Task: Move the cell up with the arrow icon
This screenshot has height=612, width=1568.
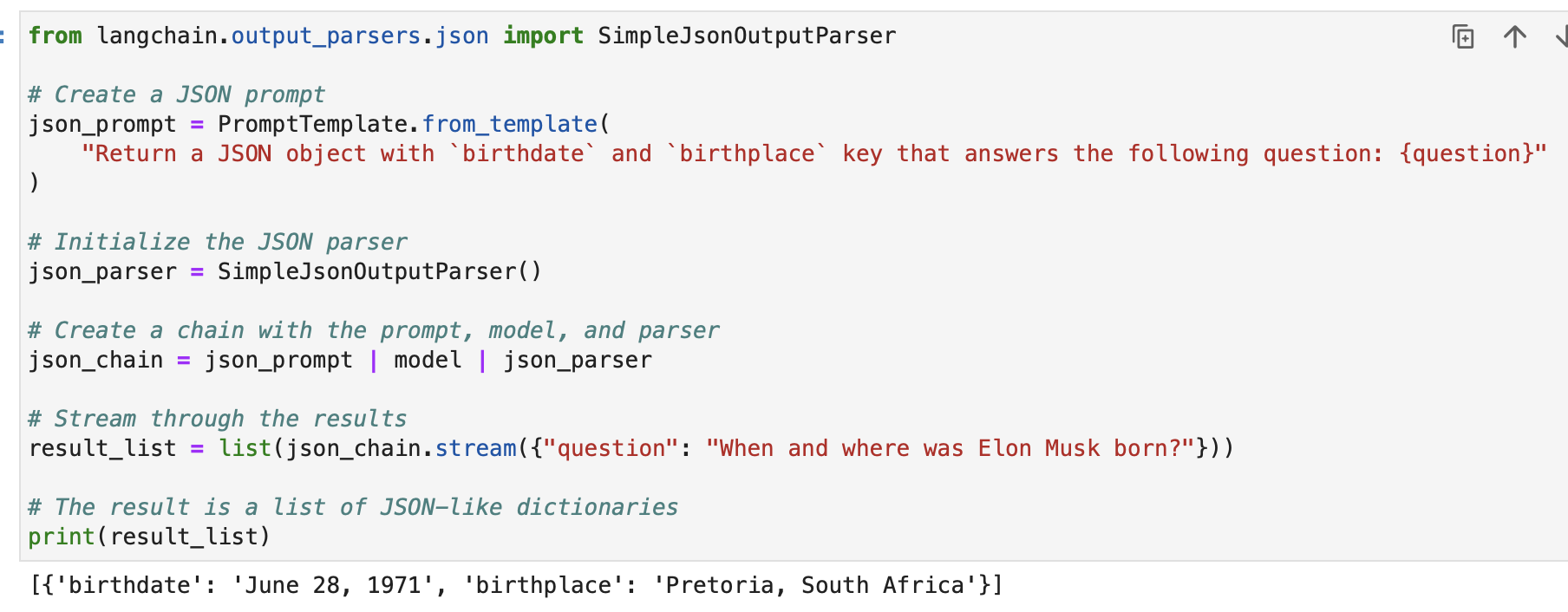Action: click(x=1514, y=36)
